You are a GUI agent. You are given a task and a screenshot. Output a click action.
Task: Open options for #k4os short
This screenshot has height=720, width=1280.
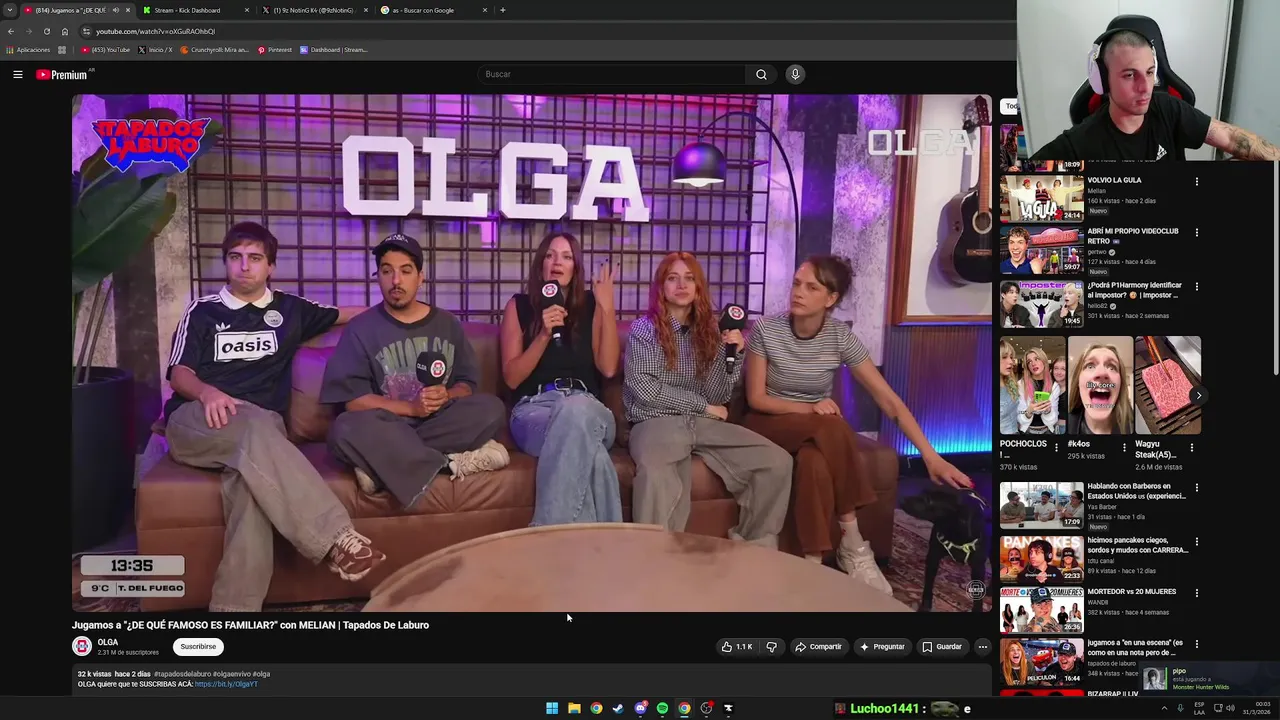1124,448
